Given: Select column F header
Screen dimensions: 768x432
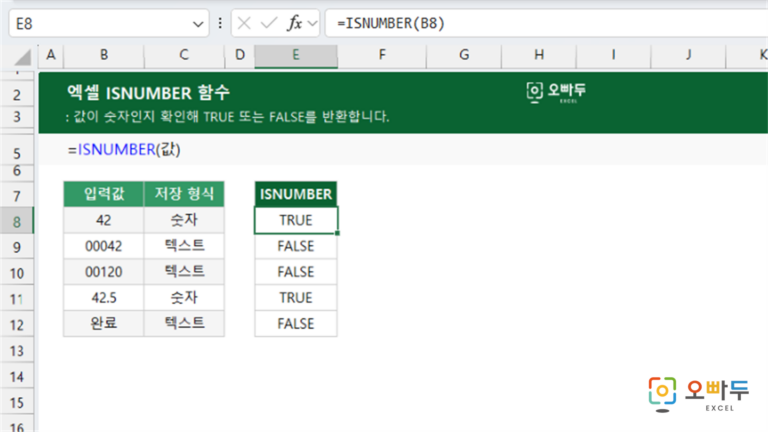Looking at the screenshot, I should [382, 55].
